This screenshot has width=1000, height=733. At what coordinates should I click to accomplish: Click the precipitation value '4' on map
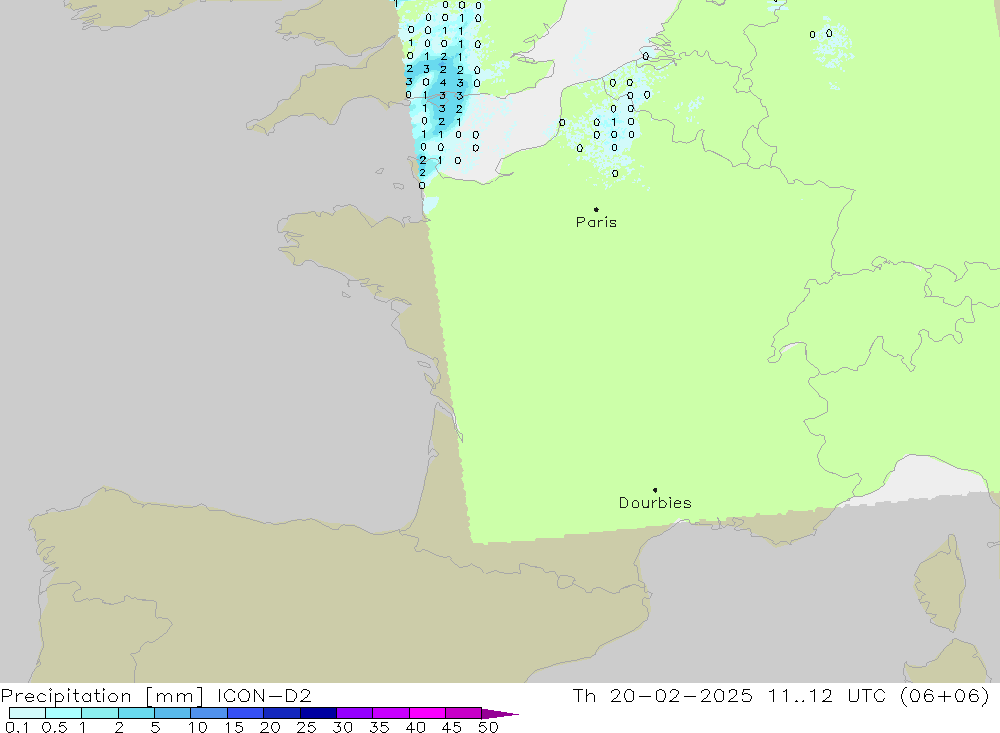click(x=443, y=82)
